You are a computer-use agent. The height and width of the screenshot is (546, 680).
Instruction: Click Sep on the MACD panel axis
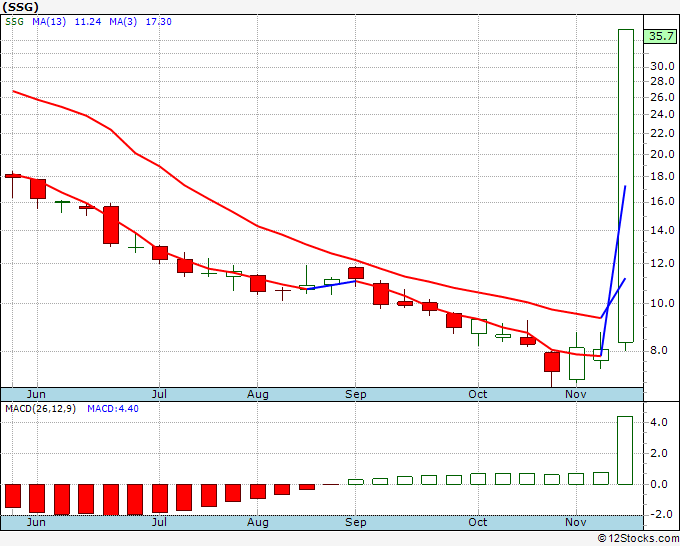coord(356,522)
